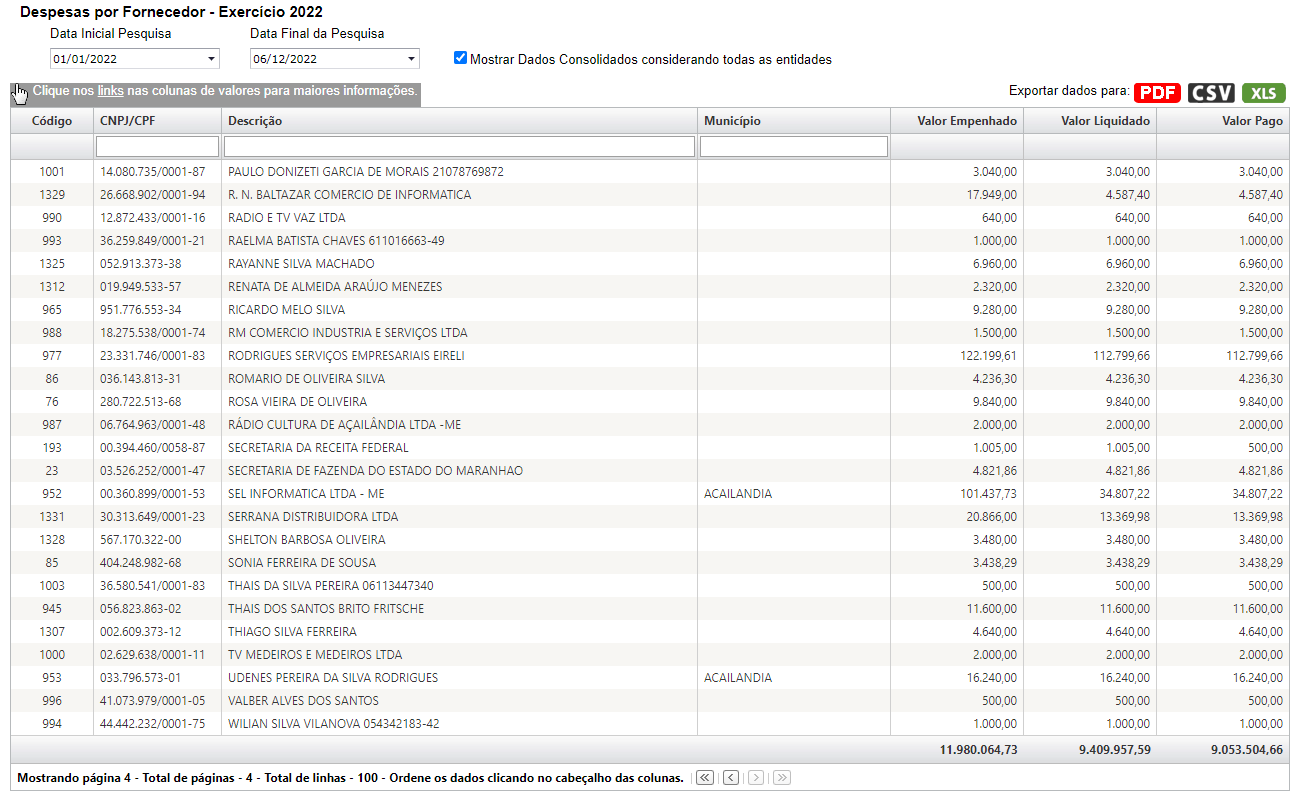
Task: Select row TV MEDEIROS E MEDEIROS LTDA
Action: pos(650,655)
